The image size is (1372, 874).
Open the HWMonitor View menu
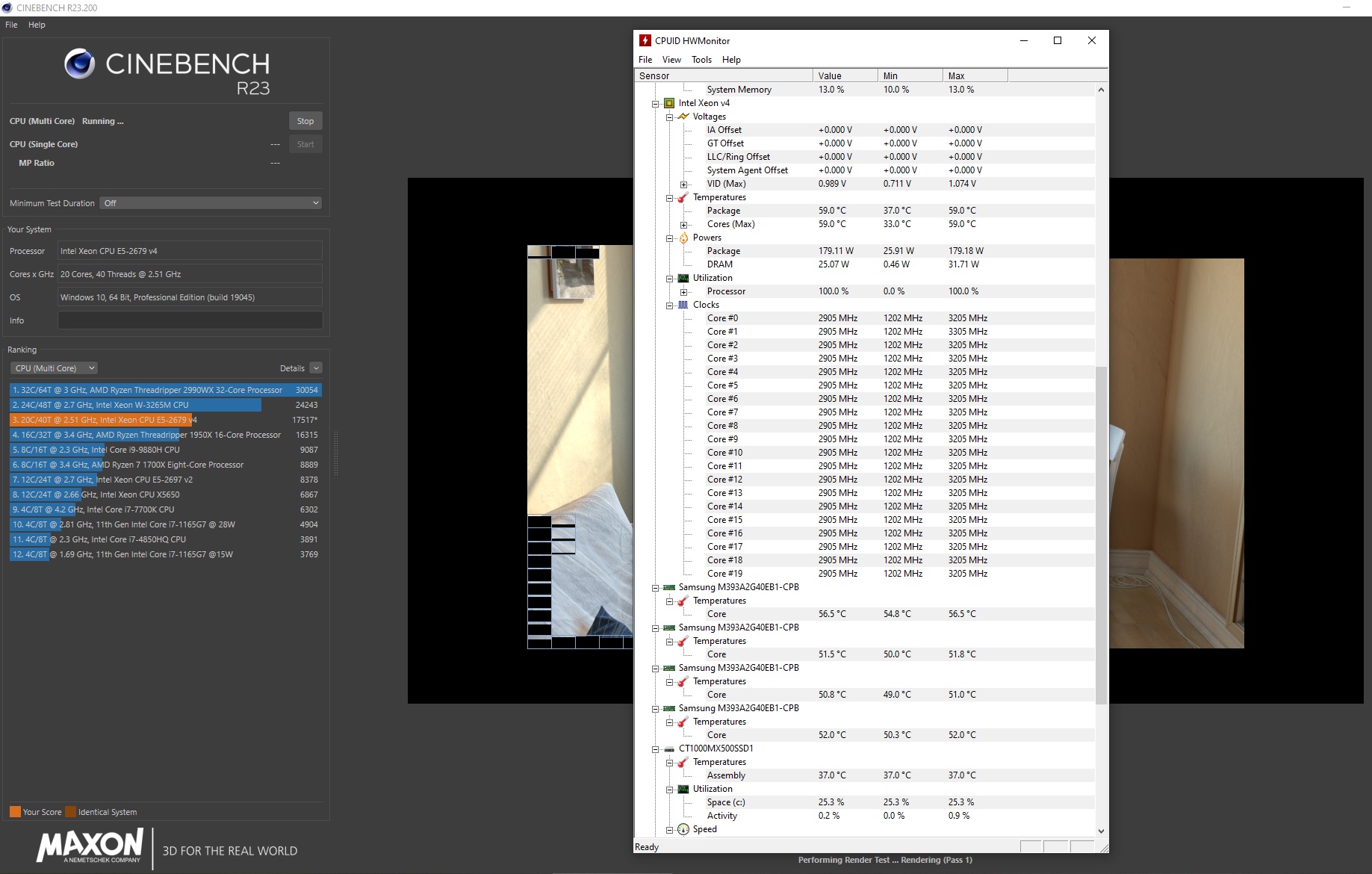point(671,60)
